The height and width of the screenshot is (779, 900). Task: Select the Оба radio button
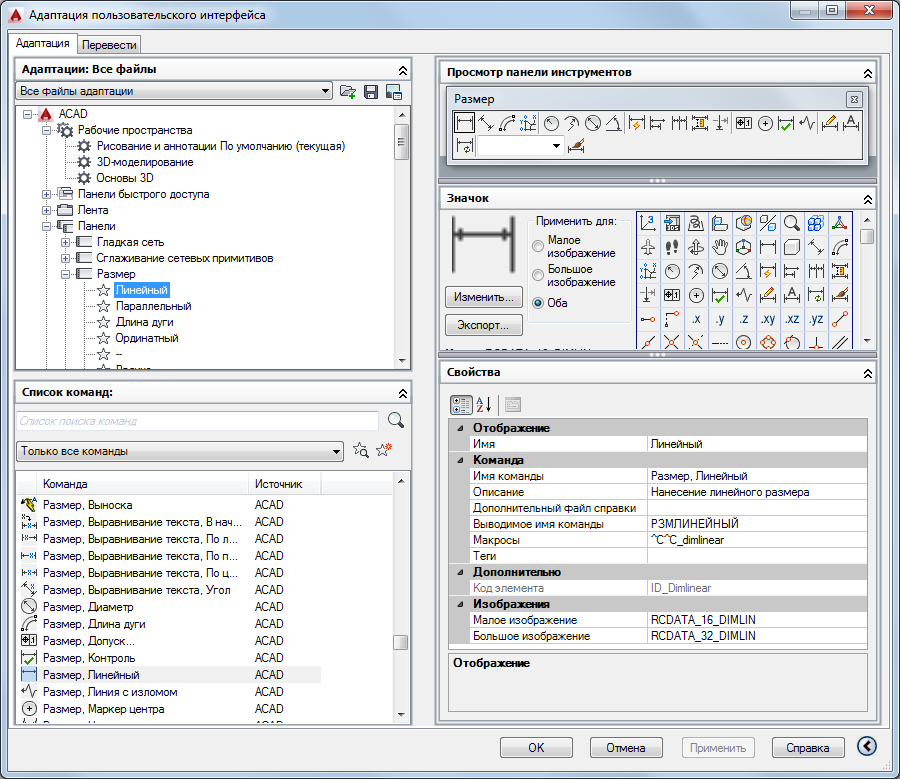coord(538,303)
